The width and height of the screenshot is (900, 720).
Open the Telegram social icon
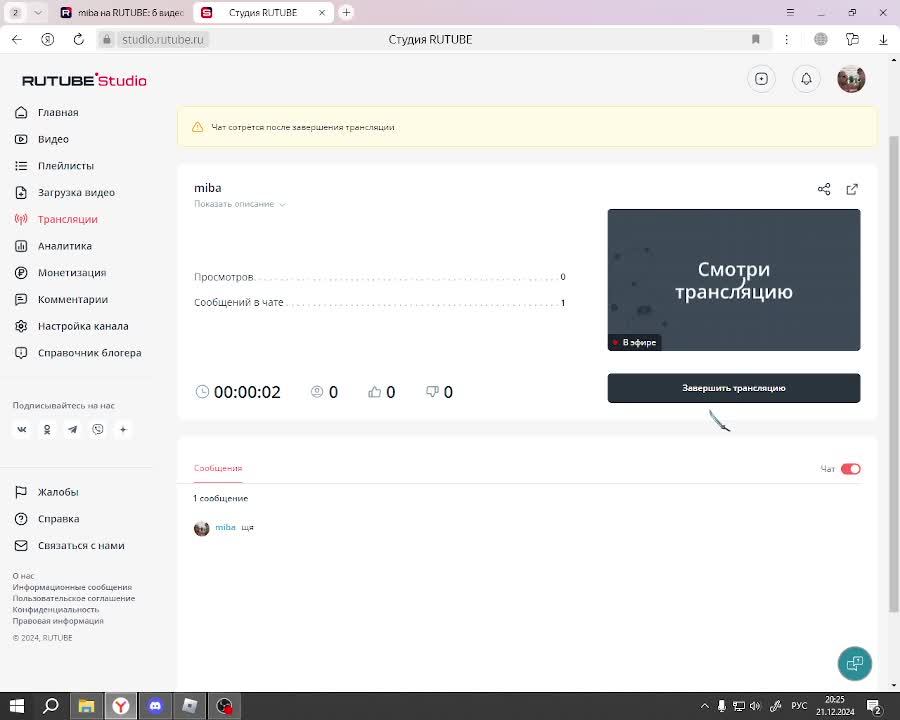(72, 429)
